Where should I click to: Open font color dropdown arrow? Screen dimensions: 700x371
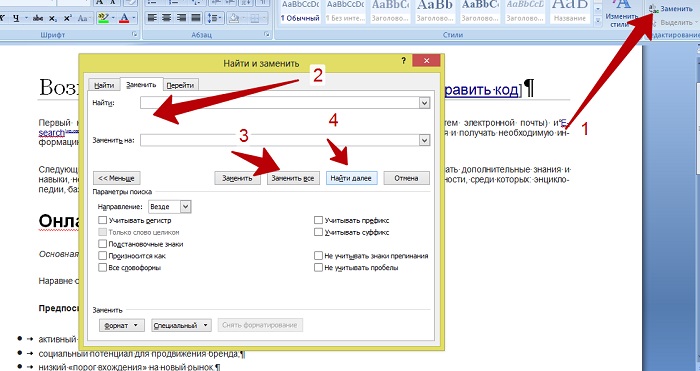[133, 18]
